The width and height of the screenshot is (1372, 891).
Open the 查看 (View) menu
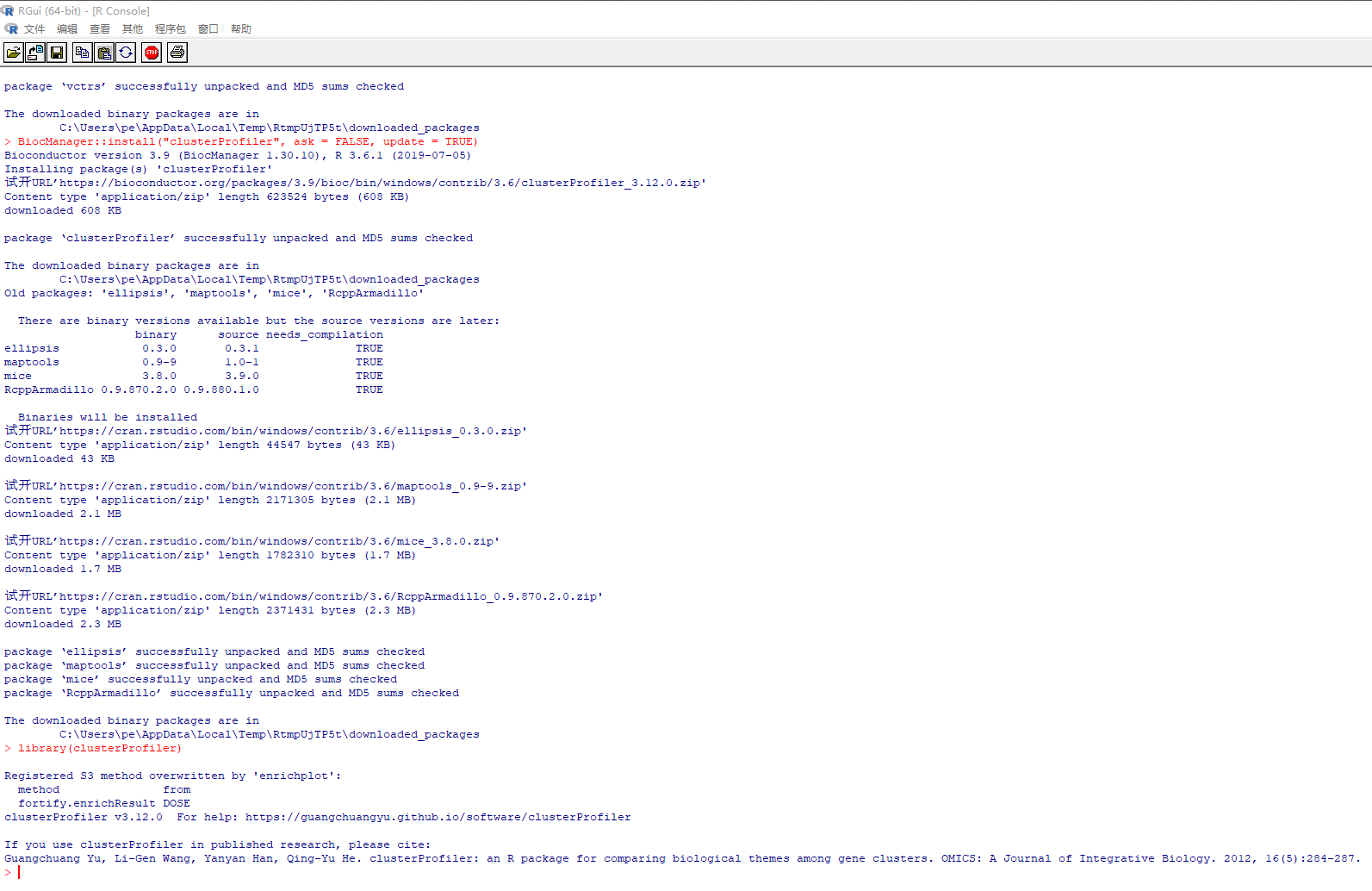click(100, 29)
